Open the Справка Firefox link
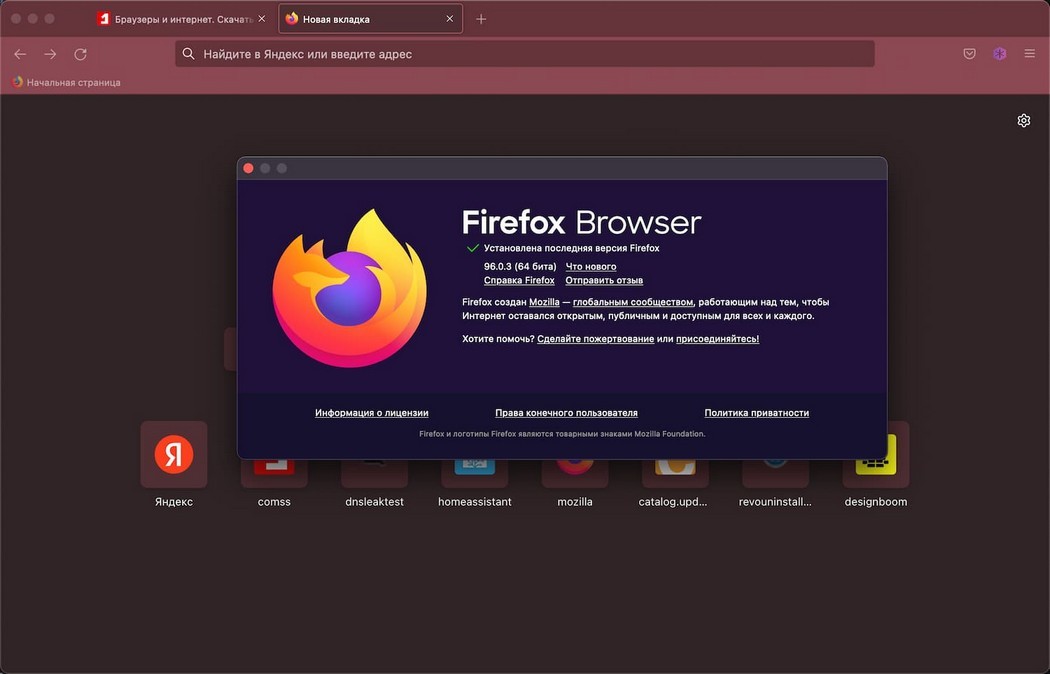Viewport: 1050px width, 674px height. point(519,280)
